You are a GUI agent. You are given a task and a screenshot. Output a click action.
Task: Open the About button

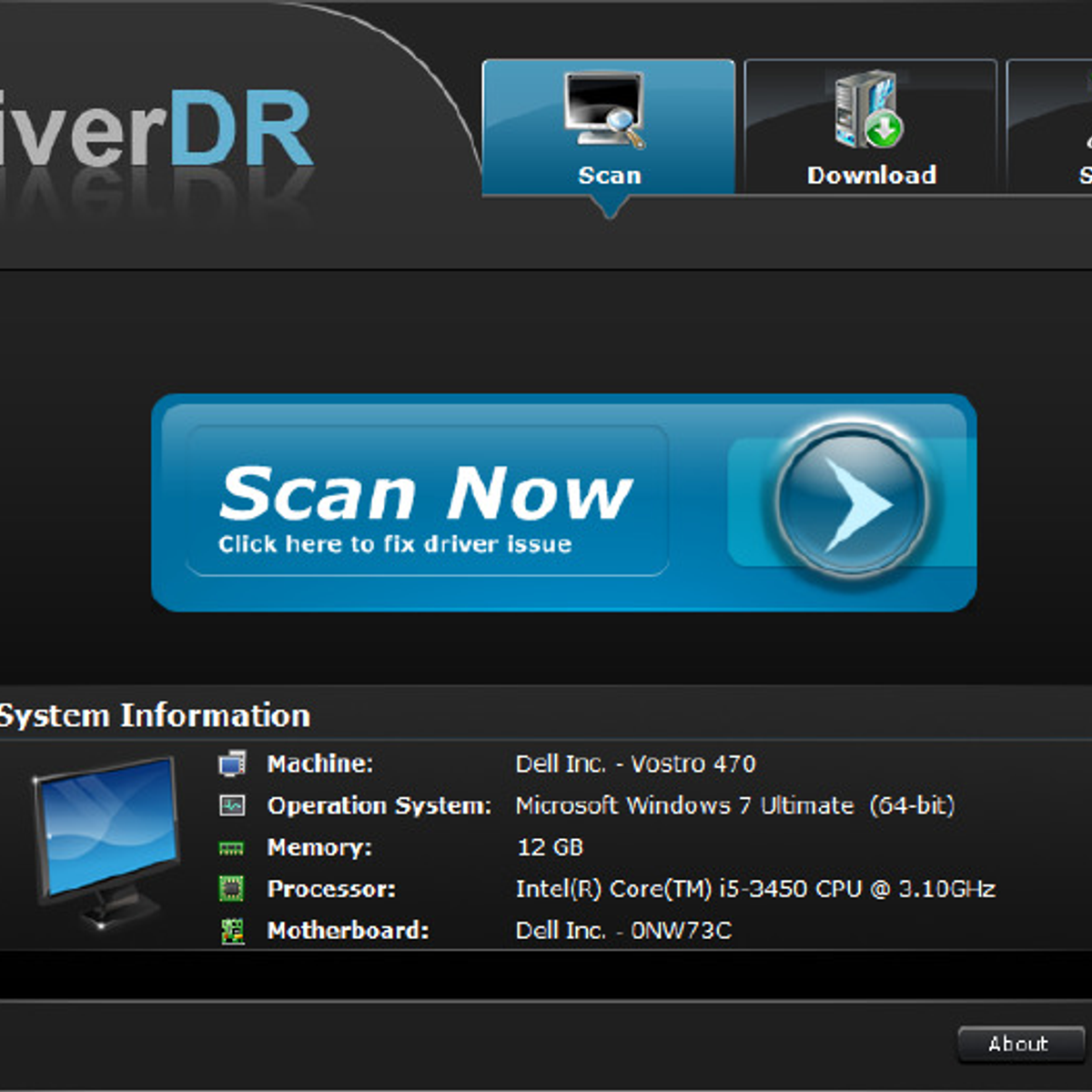pos(1019,1044)
